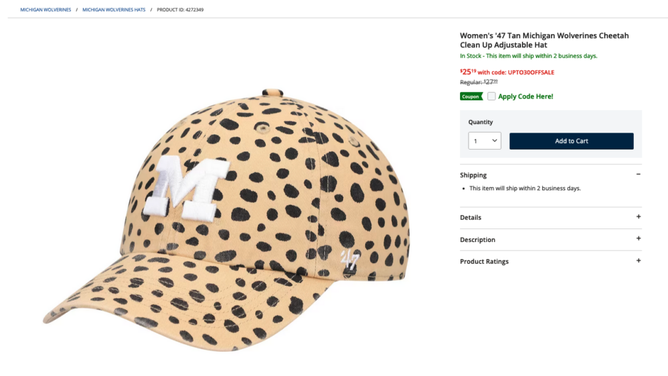Expand Product Ratings plus icon
Screen dimensions: 668x376
coord(638,261)
